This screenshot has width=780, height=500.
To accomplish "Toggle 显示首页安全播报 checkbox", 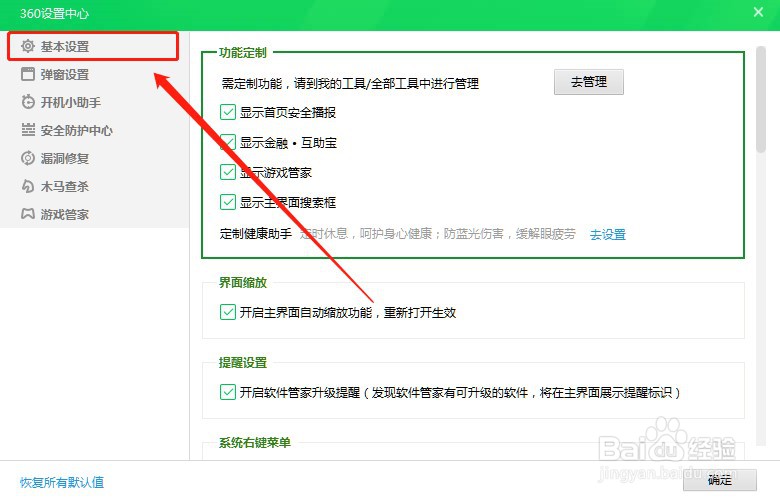I will click(228, 112).
